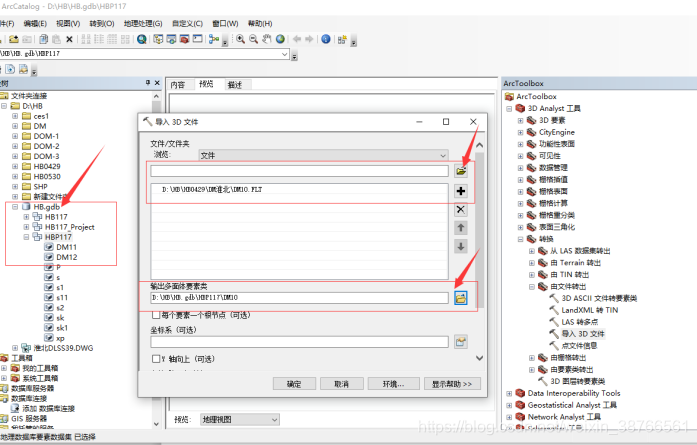Image resolution: width=697 pixels, height=445 pixels.
Task: Click the empty input file path field
Action: pos(299,171)
